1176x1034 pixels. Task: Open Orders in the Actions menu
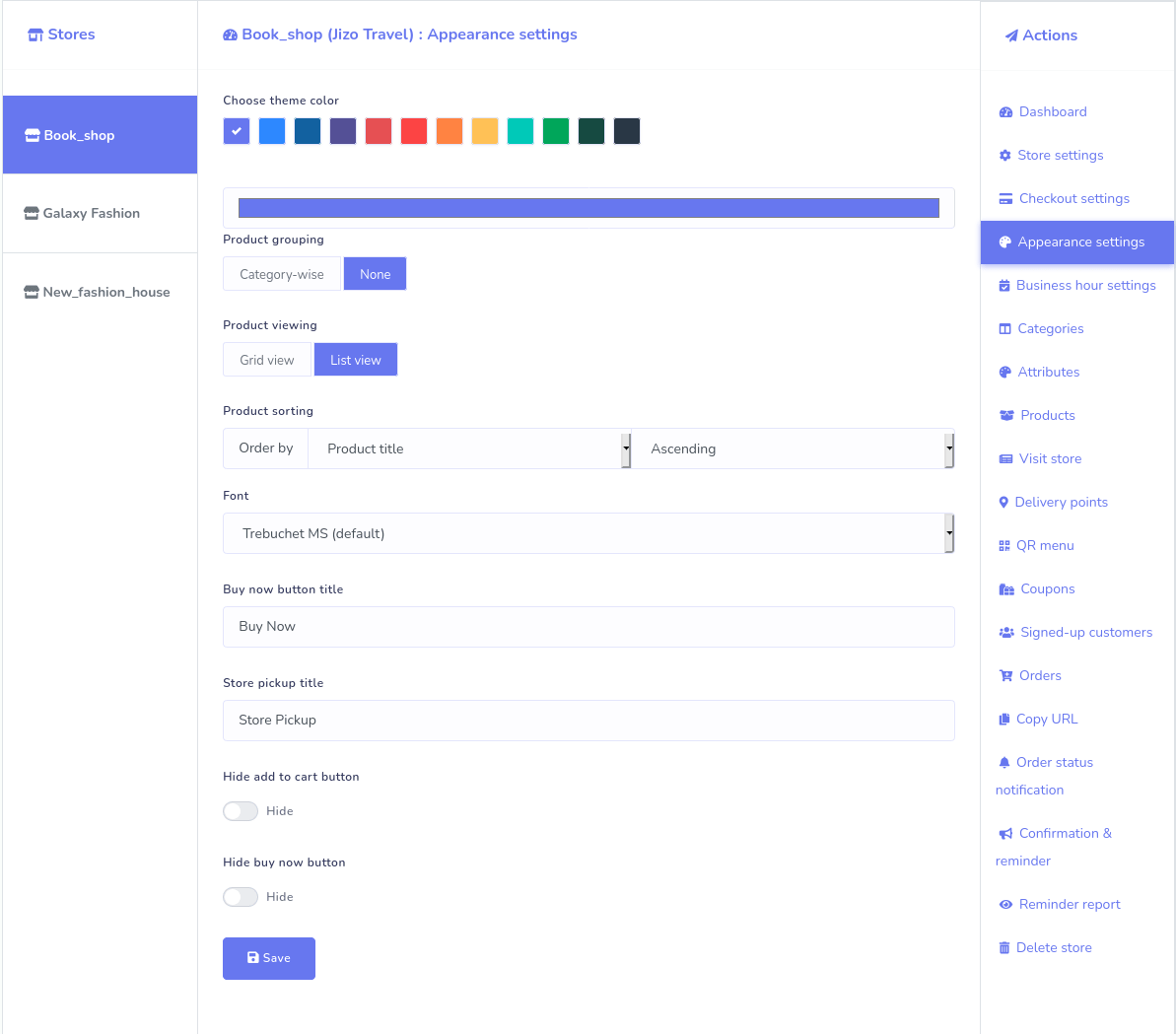point(1040,675)
